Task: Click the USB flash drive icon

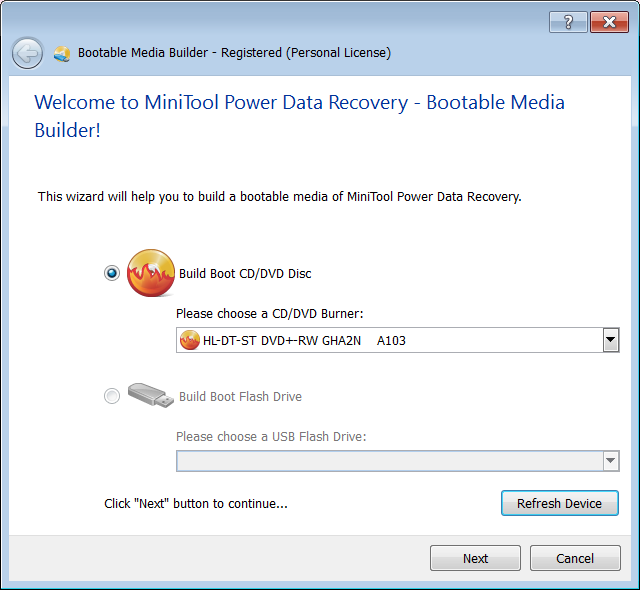Action: (151, 395)
